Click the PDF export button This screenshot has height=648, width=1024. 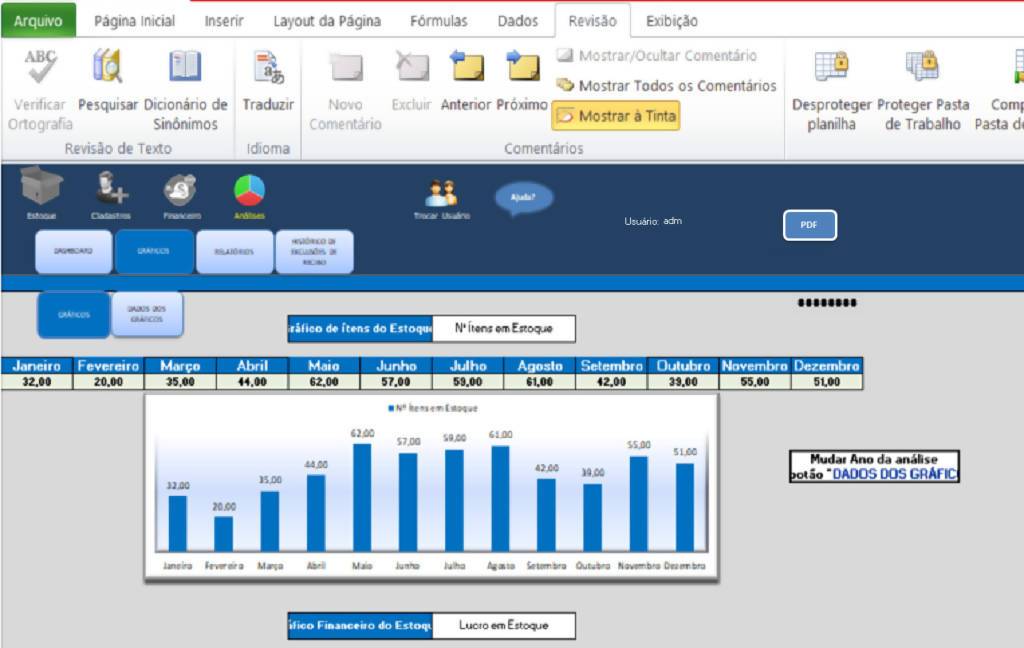[809, 225]
